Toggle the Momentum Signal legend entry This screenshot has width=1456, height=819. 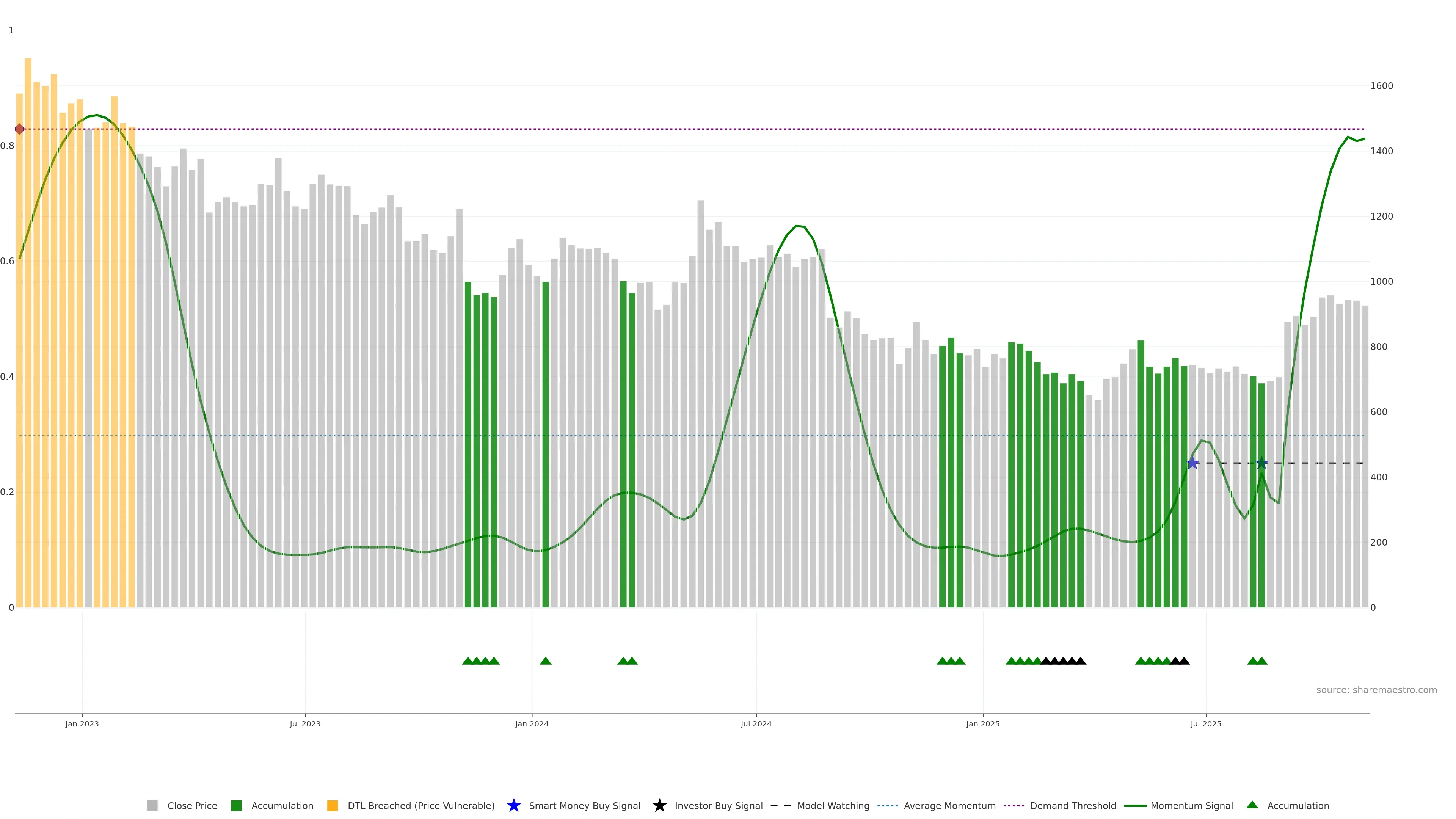1191,805
